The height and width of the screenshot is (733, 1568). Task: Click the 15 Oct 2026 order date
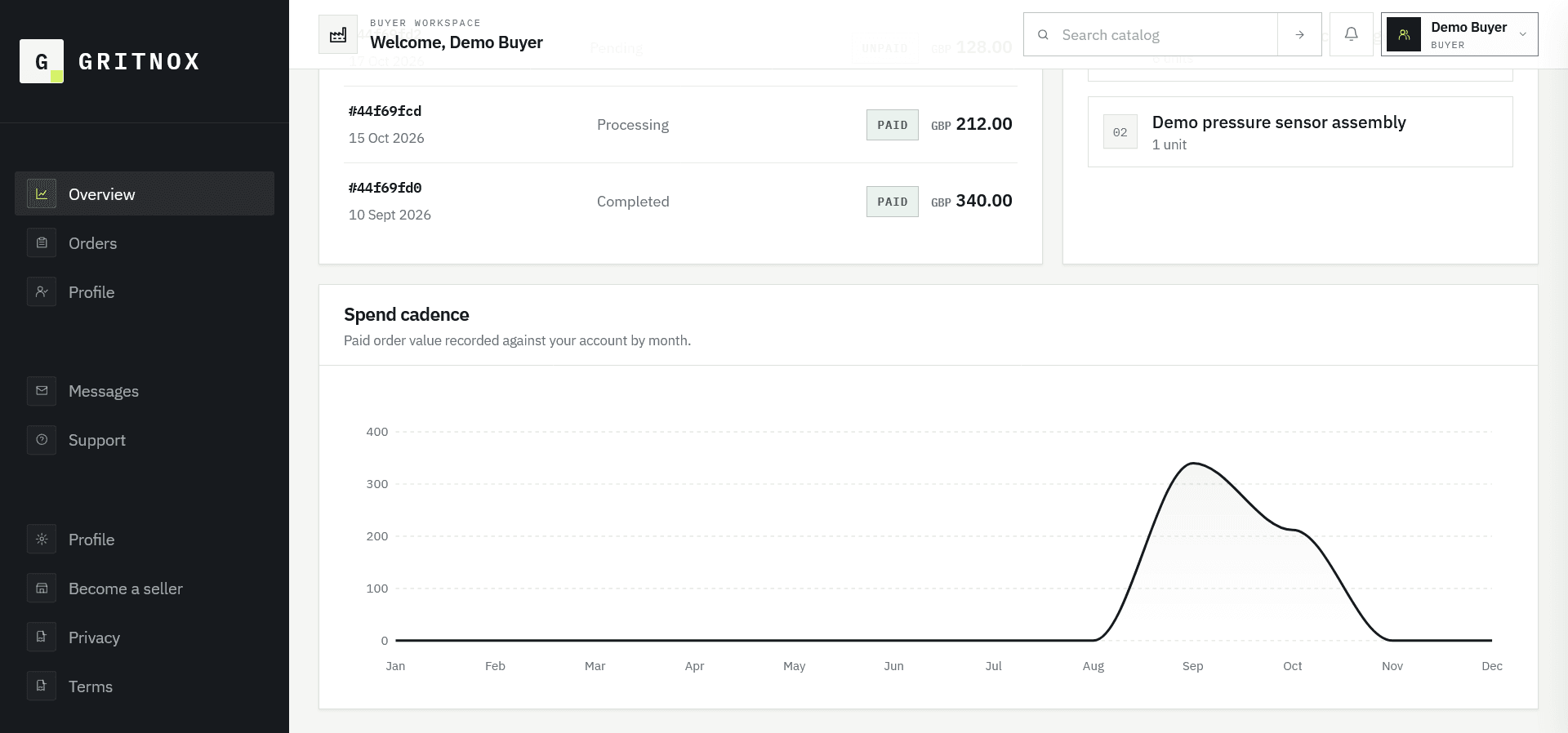(x=386, y=138)
